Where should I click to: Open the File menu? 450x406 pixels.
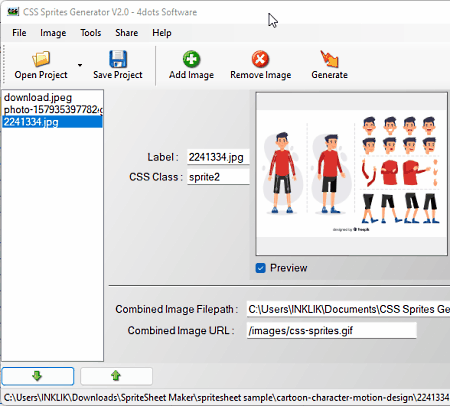tap(19, 33)
